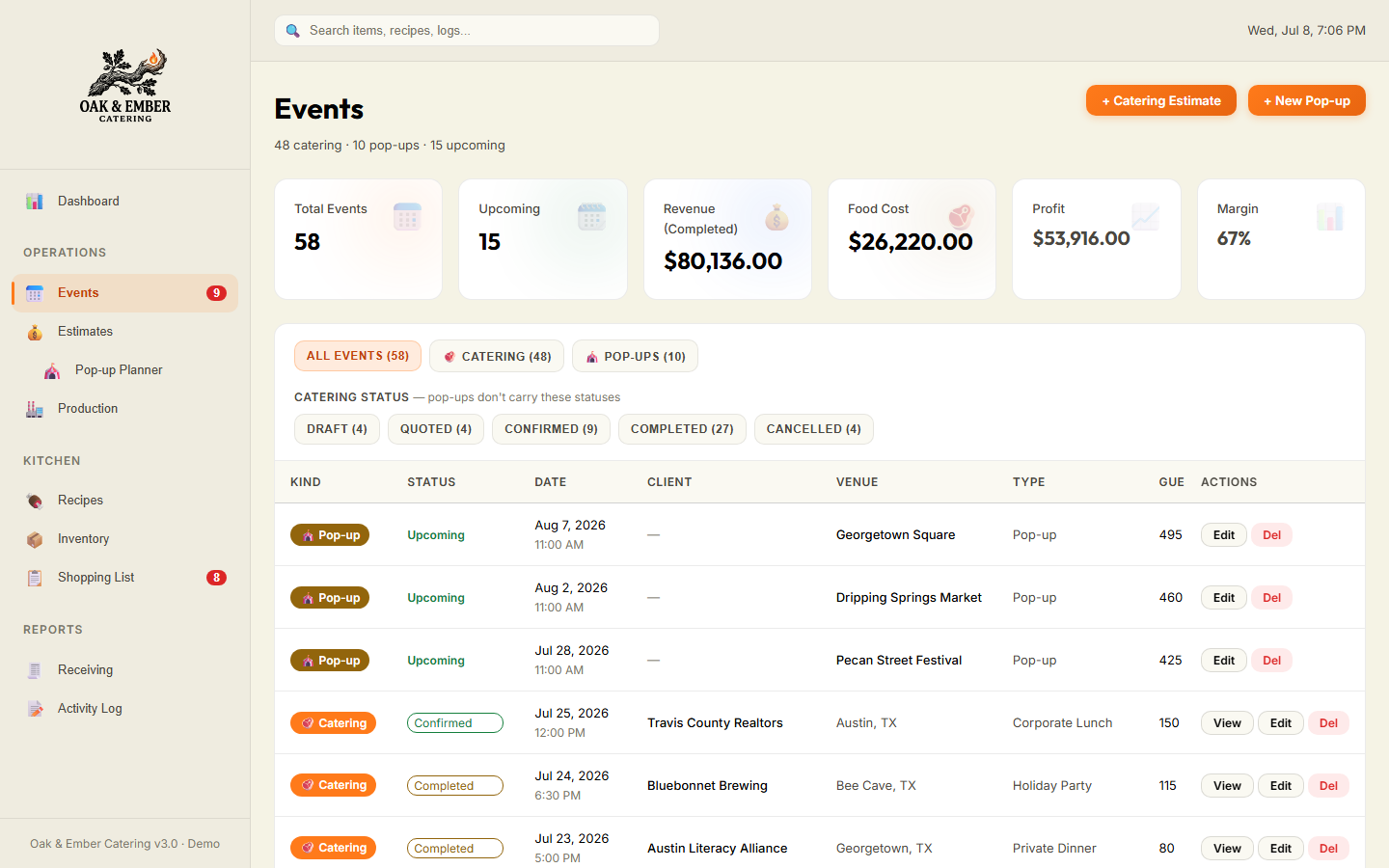Click the Dashboard chart icon in sidebar
This screenshot has height=868, width=1389.
(x=35, y=202)
